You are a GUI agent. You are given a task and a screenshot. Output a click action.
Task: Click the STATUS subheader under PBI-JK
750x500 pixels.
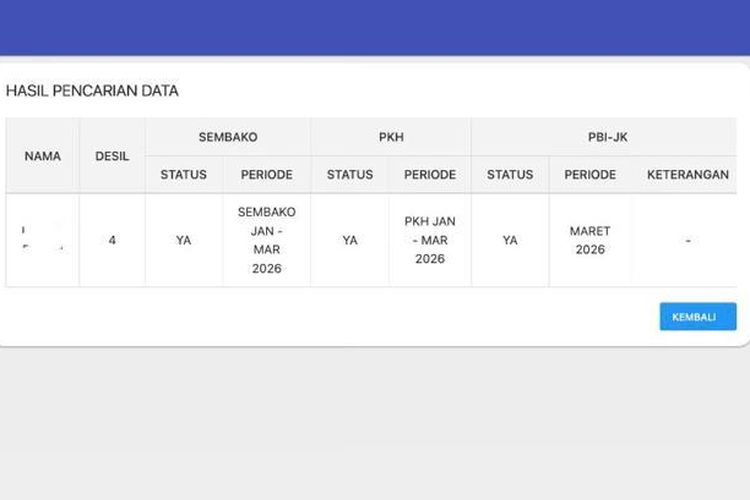[x=510, y=174]
